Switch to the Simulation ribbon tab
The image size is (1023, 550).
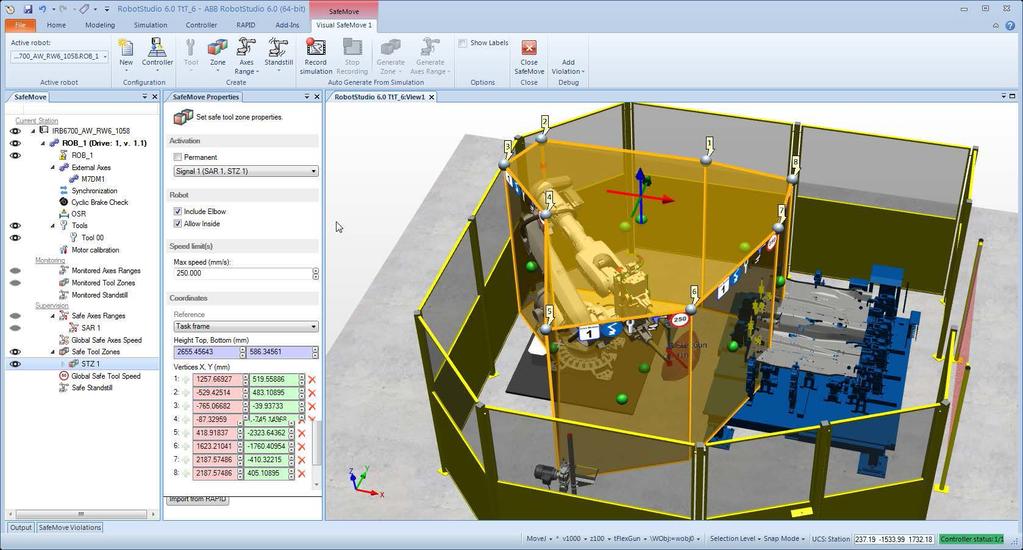[150, 25]
